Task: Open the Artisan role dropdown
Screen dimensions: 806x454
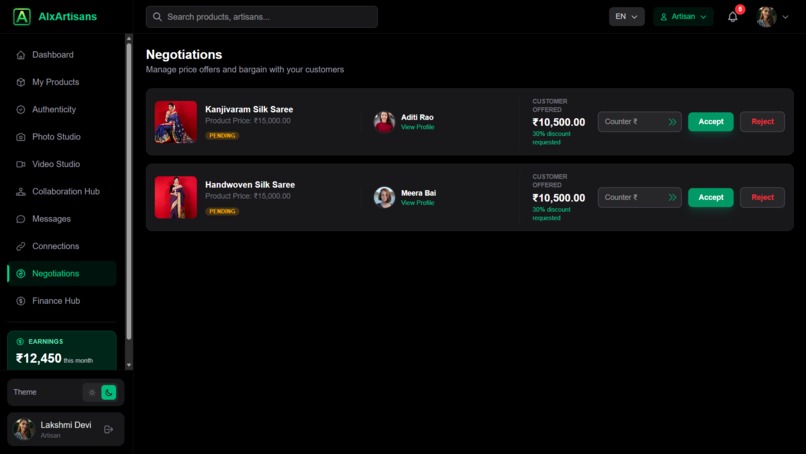Action: pos(683,16)
